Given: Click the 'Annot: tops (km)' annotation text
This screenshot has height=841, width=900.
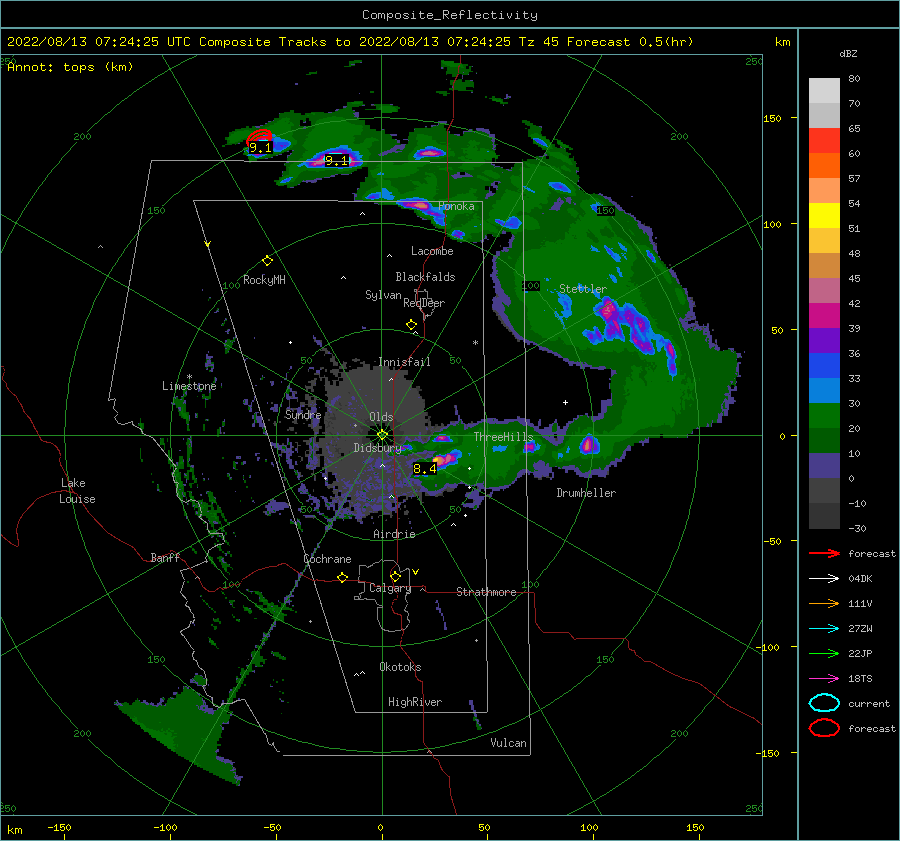Looking at the screenshot, I should click(x=70, y=67).
